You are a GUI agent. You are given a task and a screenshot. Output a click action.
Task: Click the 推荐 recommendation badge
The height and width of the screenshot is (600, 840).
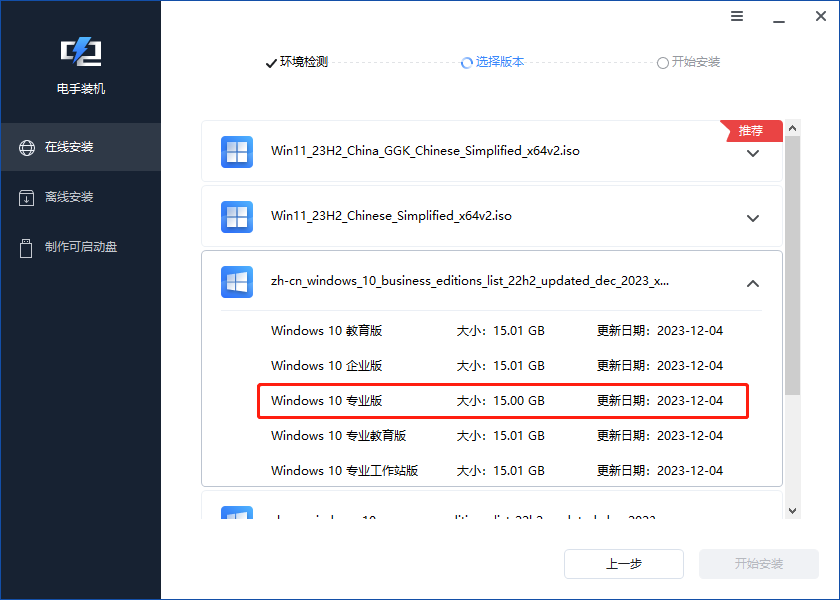click(750, 130)
